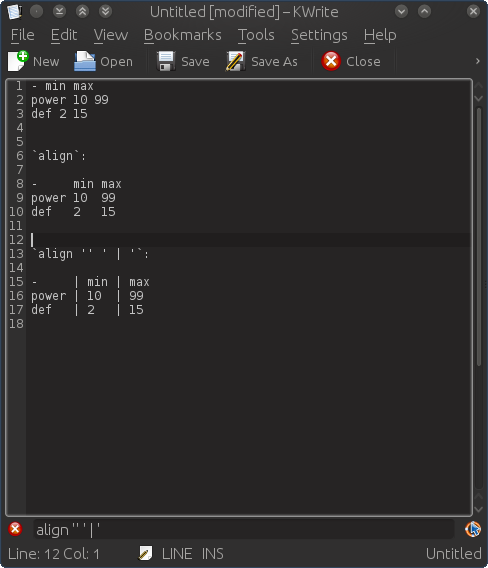
Task: Click the Save floppy disk icon
Action: click(166, 61)
